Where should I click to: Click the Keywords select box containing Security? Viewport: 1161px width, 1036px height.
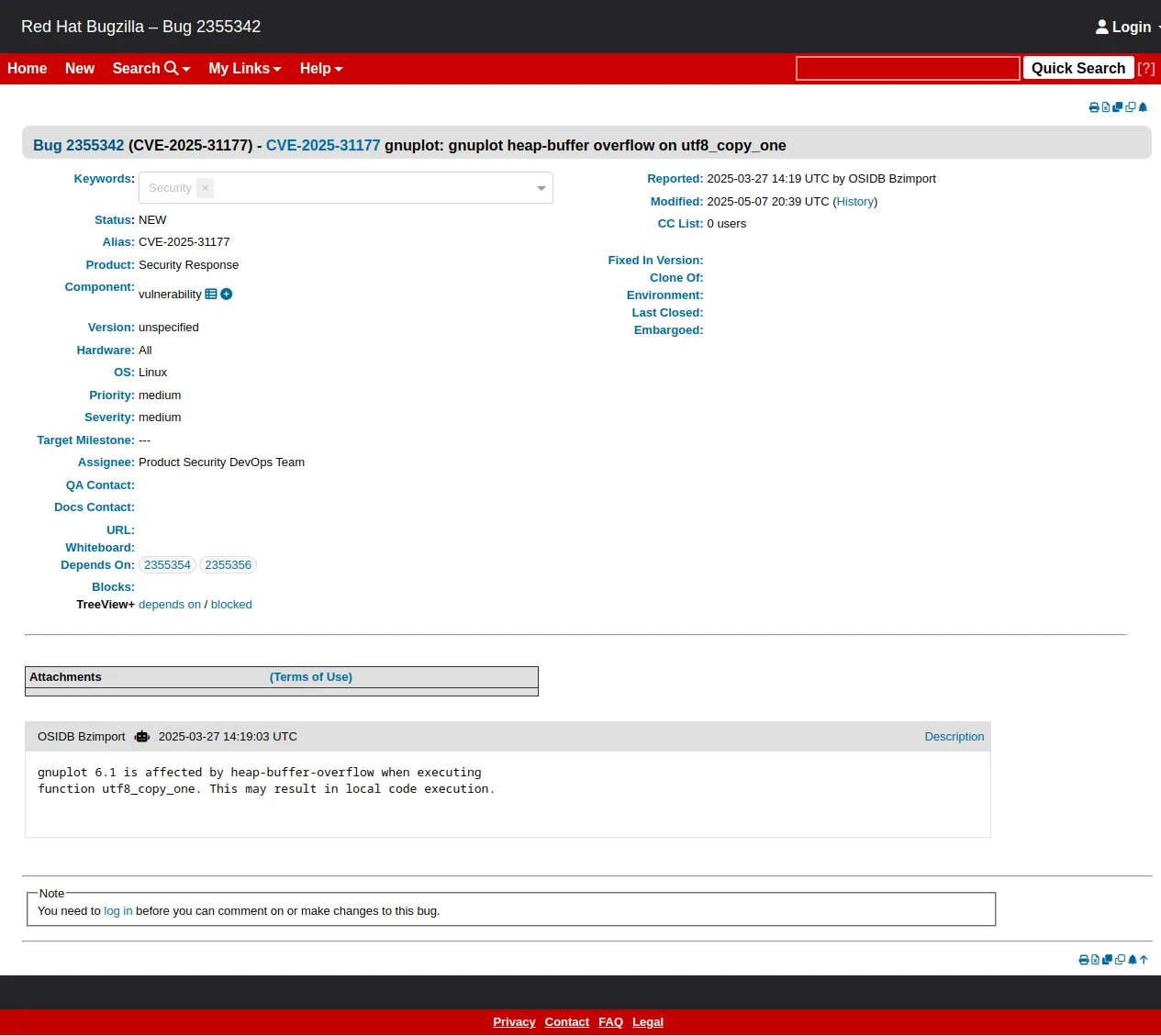coord(346,188)
